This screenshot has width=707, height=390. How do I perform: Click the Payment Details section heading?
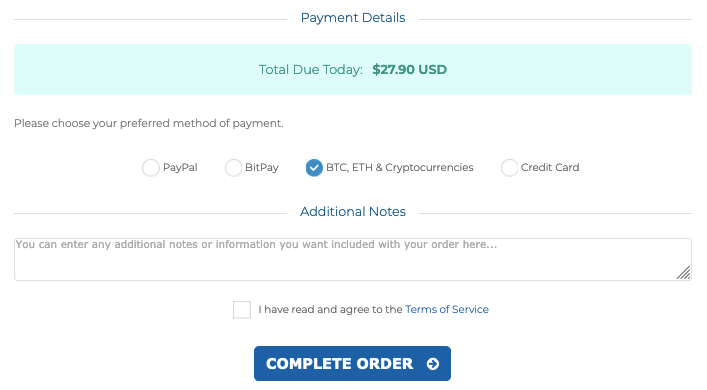(x=353, y=18)
